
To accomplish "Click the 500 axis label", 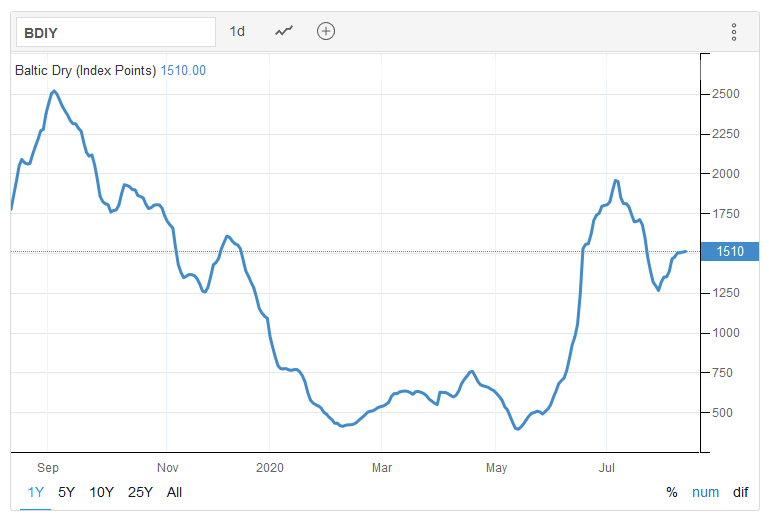I will [x=722, y=413].
